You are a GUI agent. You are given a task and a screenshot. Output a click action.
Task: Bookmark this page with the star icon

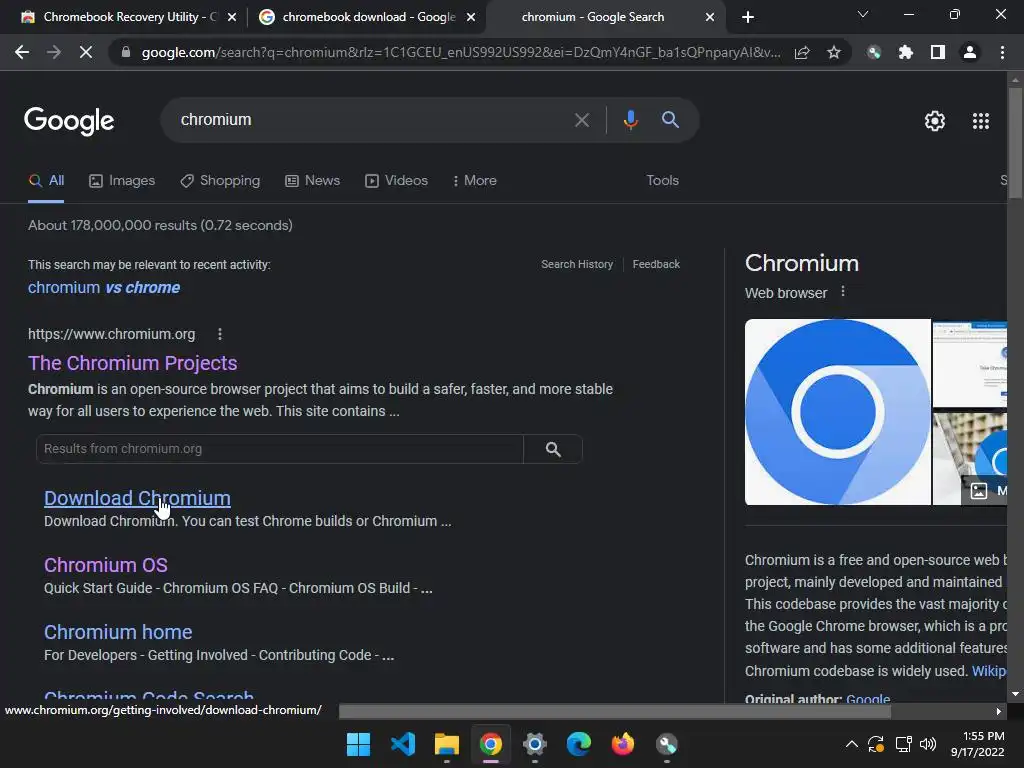click(833, 52)
